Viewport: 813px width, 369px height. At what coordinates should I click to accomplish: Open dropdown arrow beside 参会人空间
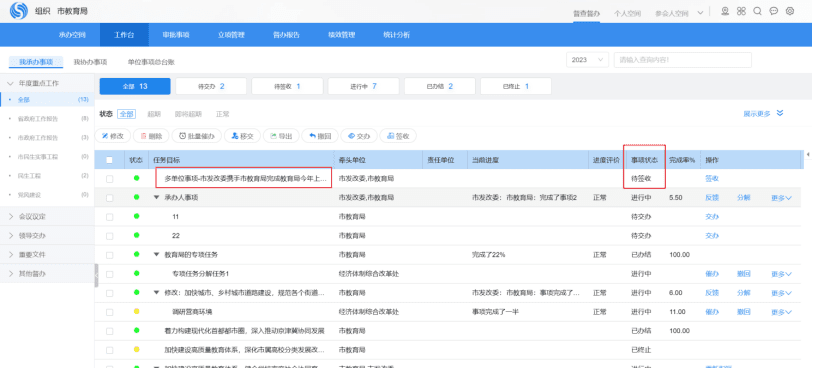pos(700,13)
